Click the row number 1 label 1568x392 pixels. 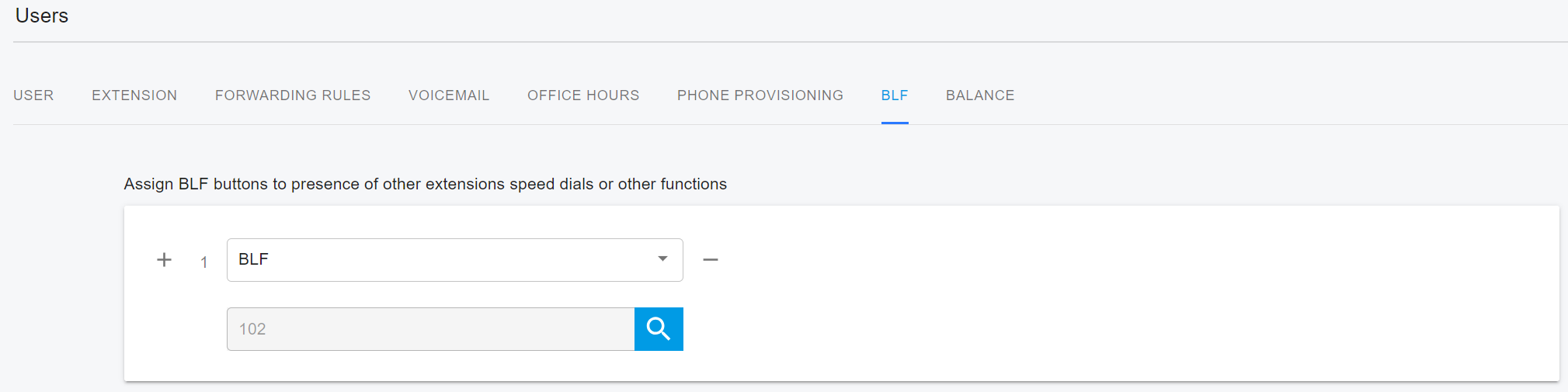204,262
